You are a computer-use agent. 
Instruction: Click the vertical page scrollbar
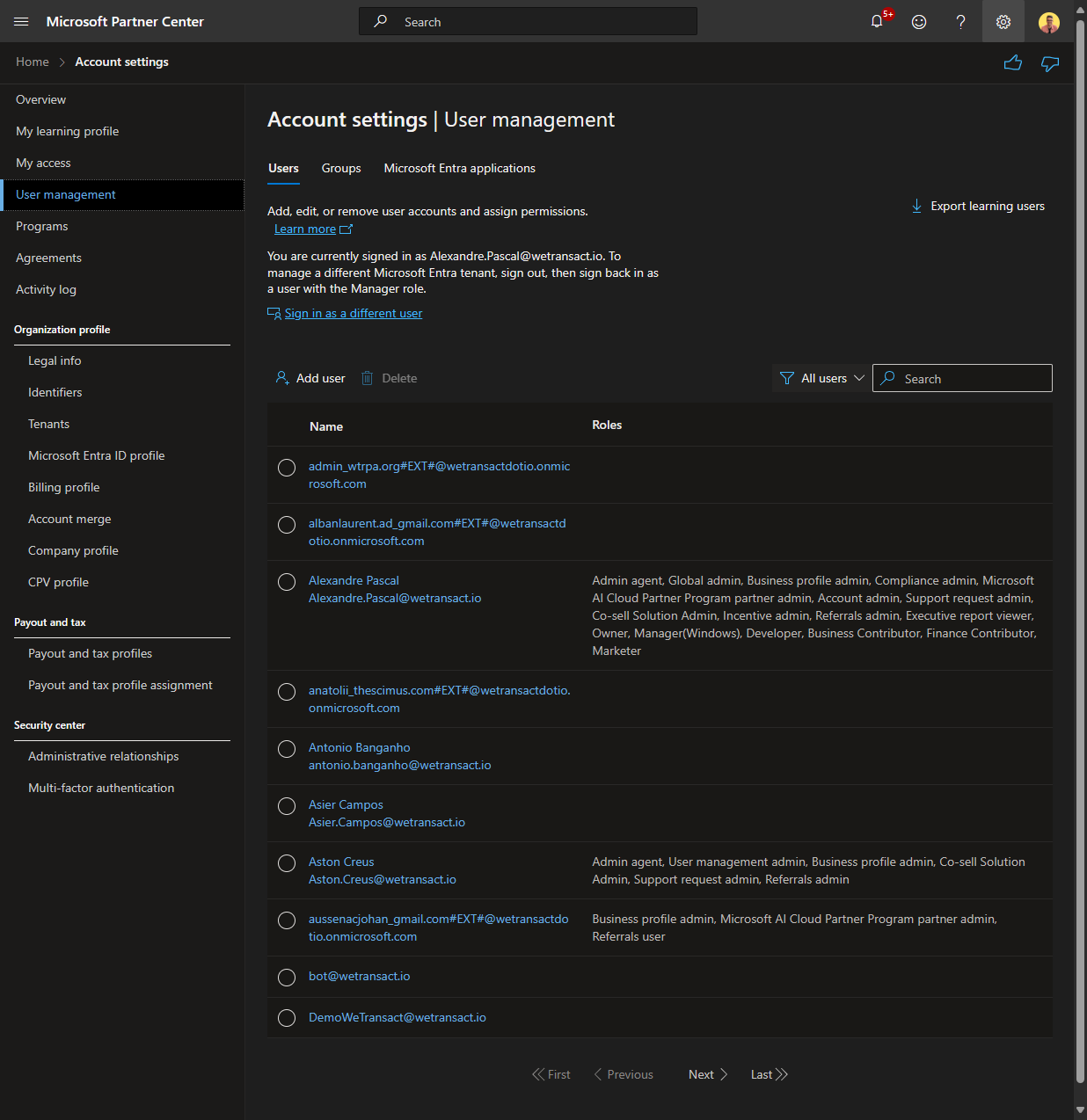(1080, 554)
